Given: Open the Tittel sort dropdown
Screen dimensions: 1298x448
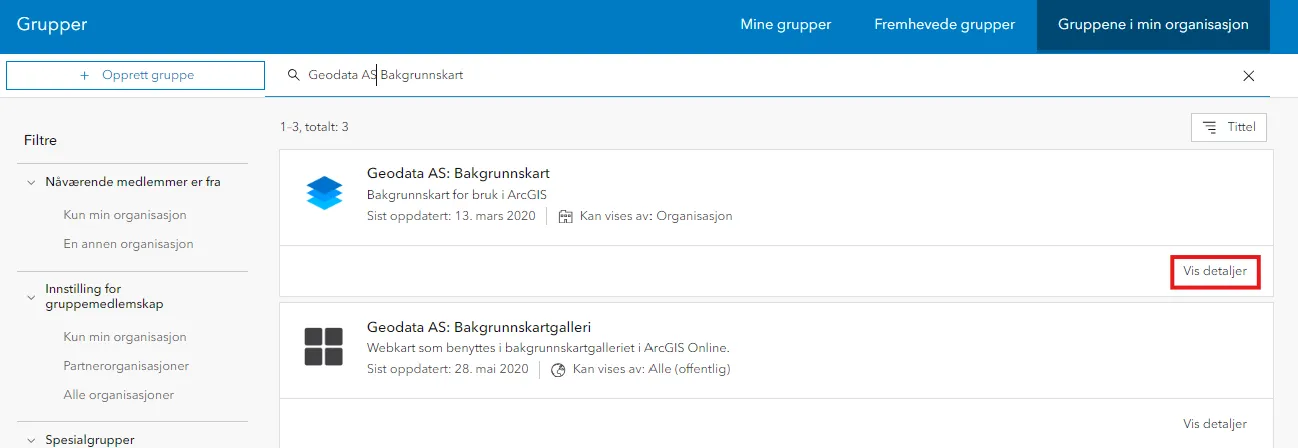Looking at the screenshot, I should pyautogui.click(x=1229, y=127).
